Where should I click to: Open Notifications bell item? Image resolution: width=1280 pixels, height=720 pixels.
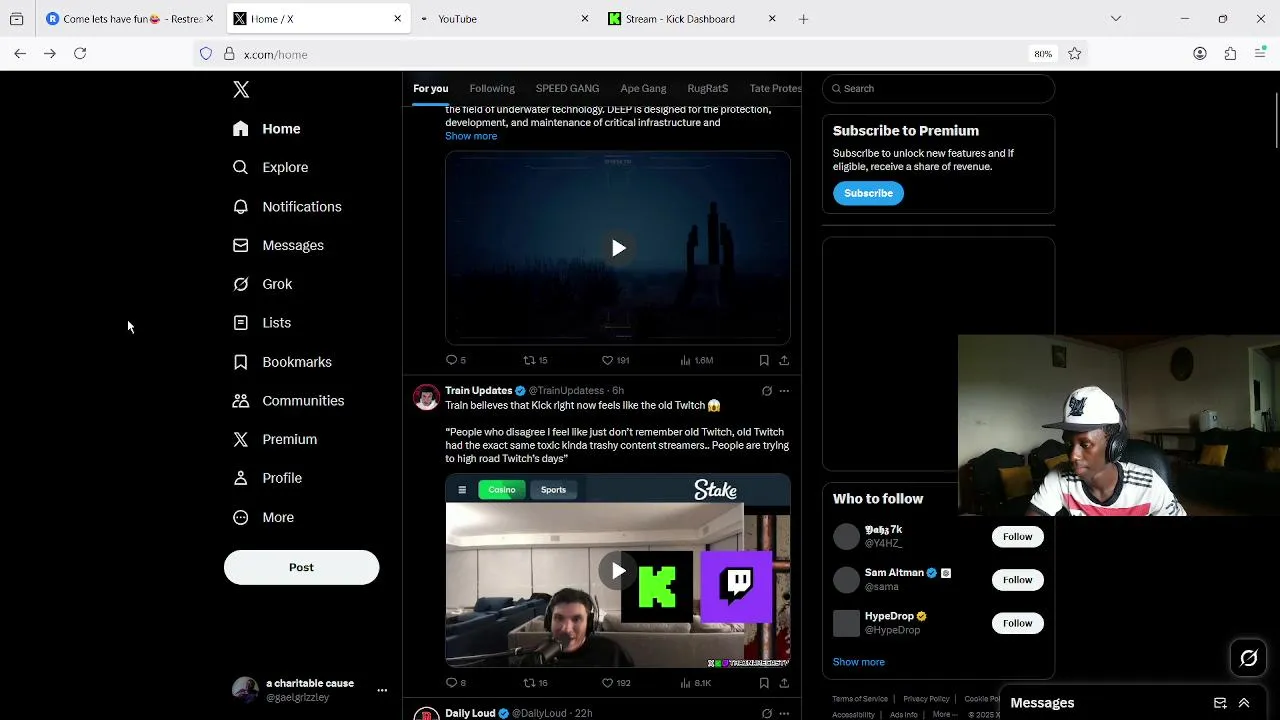tap(287, 207)
